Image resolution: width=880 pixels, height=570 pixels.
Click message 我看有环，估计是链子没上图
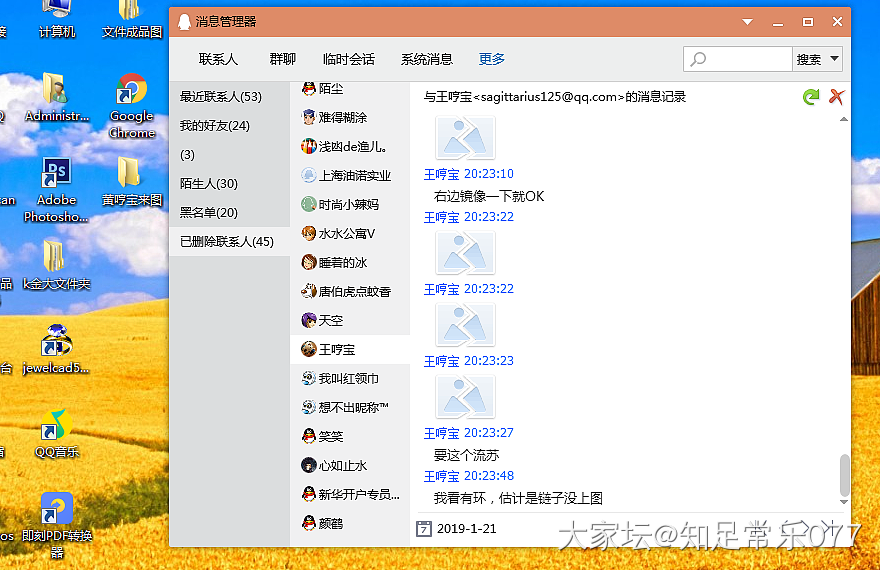518,498
